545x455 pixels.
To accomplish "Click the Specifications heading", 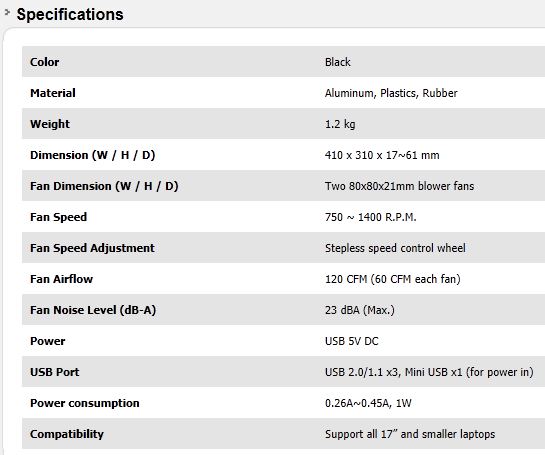I will tap(70, 15).
